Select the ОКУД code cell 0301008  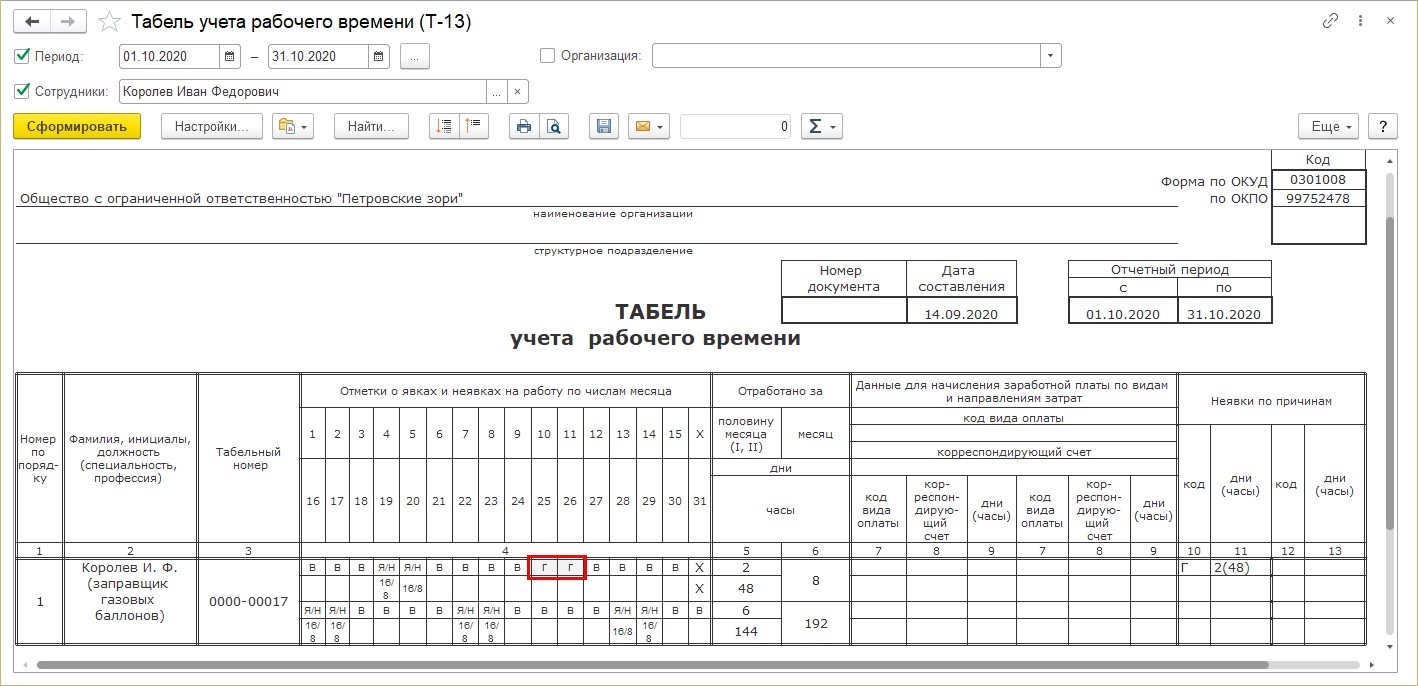click(x=1318, y=180)
